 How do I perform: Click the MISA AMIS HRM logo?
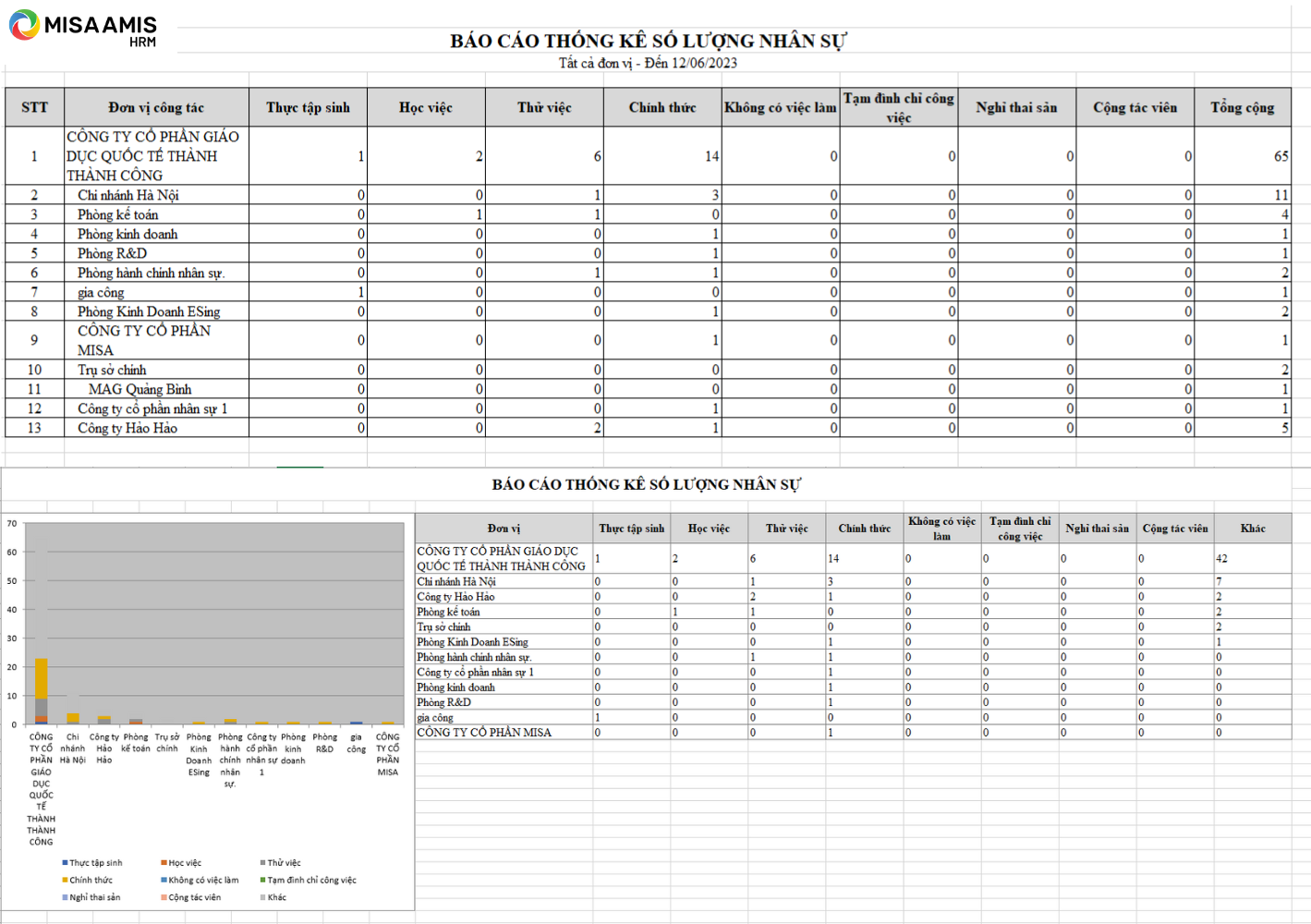[x=83, y=28]
